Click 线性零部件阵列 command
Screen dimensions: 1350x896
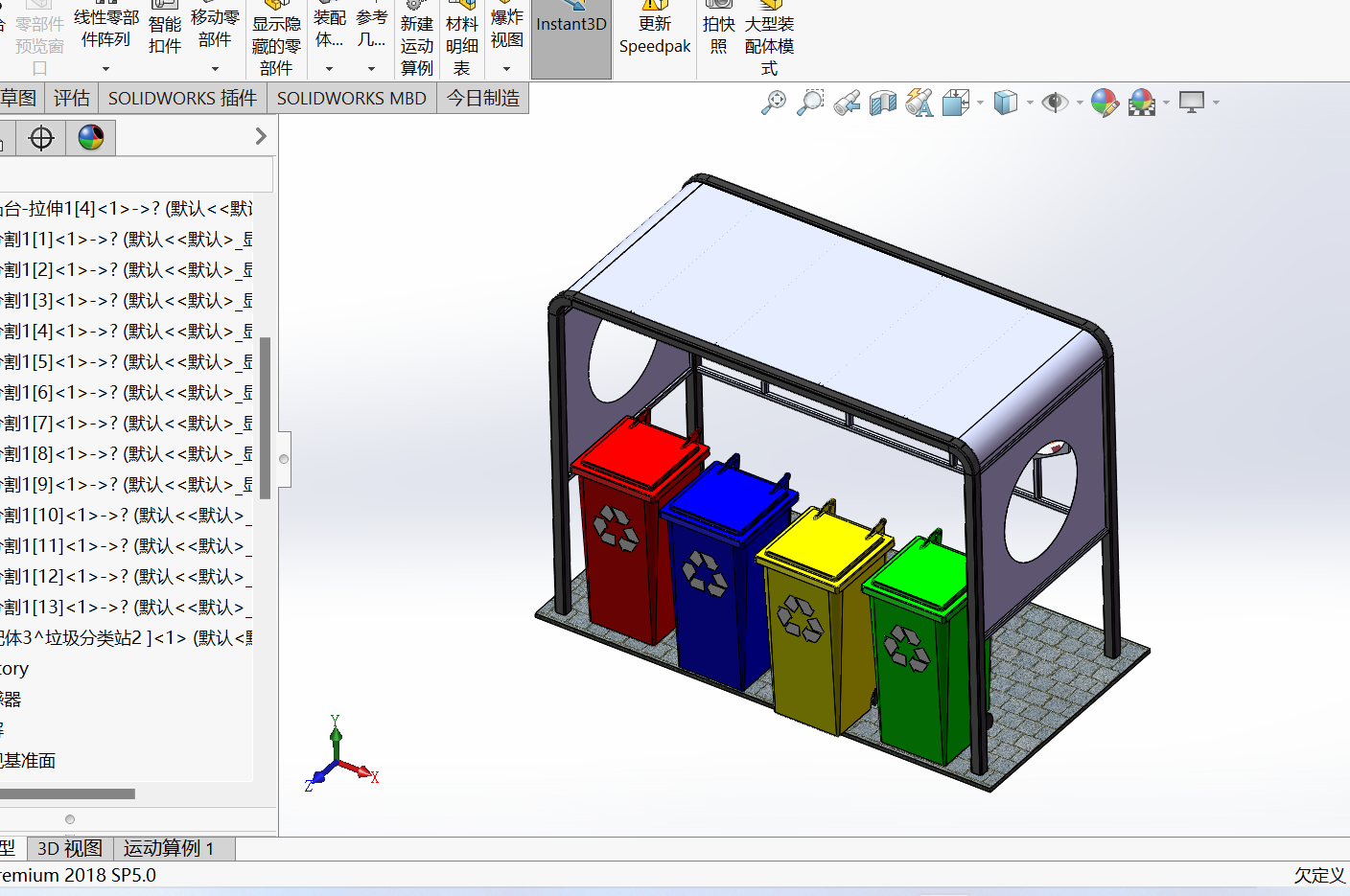105,28
